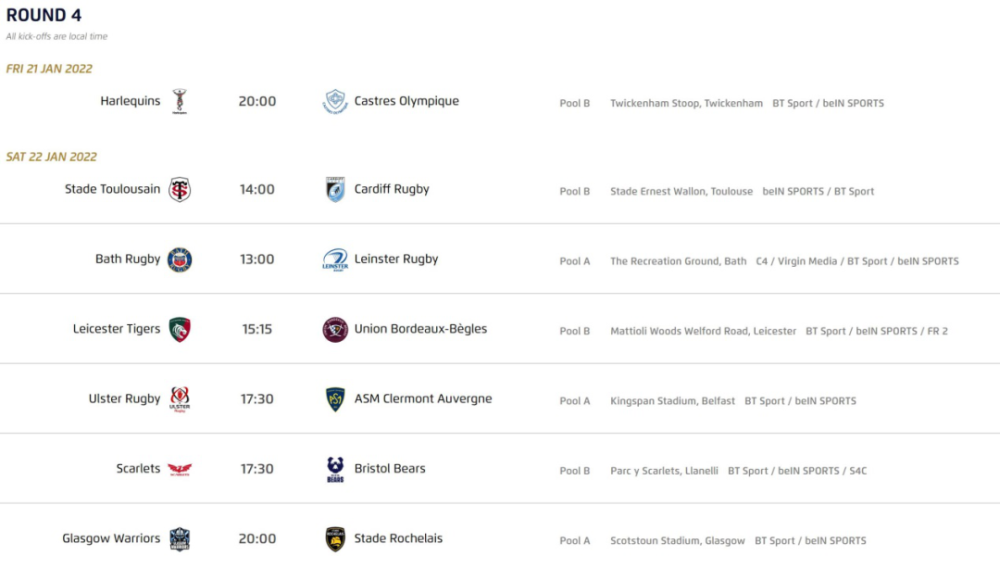Click the Cardiff Rugby badge
Image resolution: width=1000 pixels, height=581 pixels.
coord(335,189)
